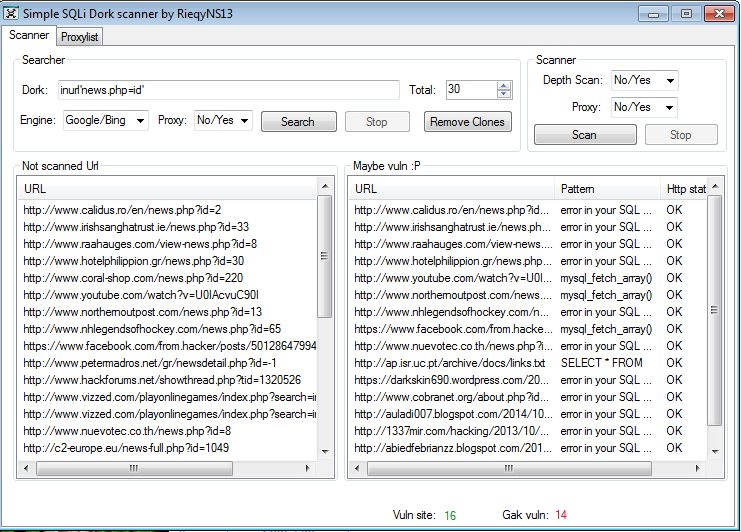Image resolution: width=741 pixels, height=532 pixels.
Task: Click the Gak vuln count 14
Action: pos(561,515)
